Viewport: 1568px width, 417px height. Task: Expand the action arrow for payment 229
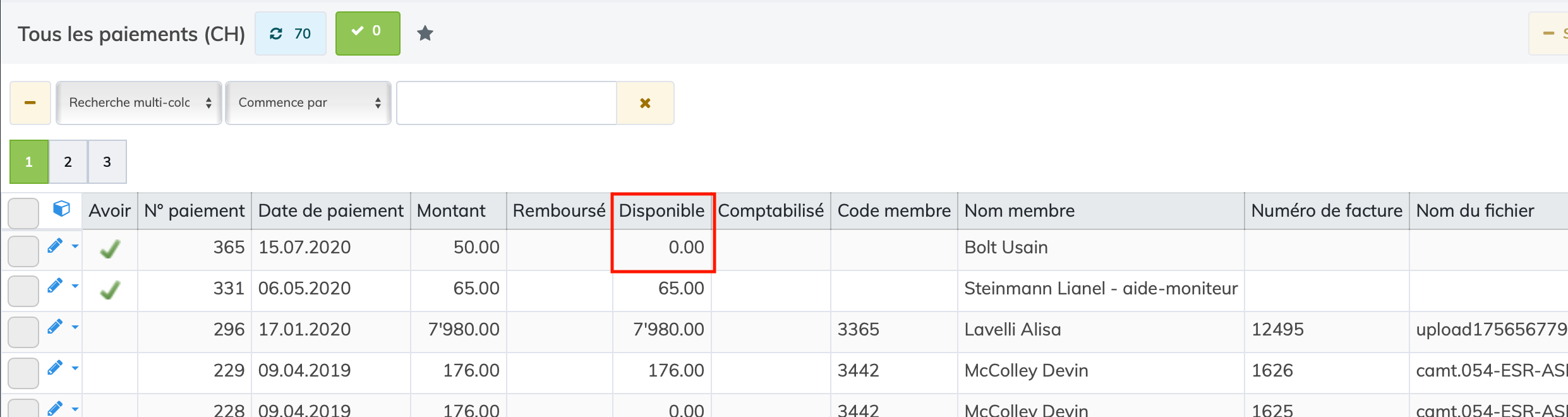click(75, 368)
